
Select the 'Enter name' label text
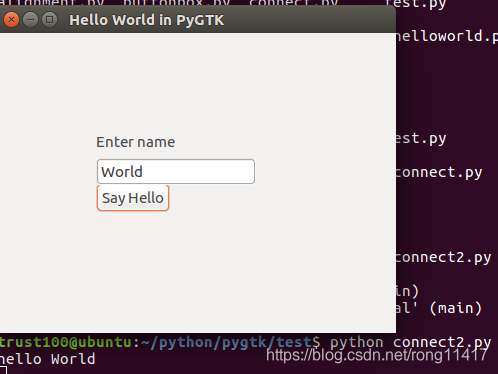[x=136, y=142]
